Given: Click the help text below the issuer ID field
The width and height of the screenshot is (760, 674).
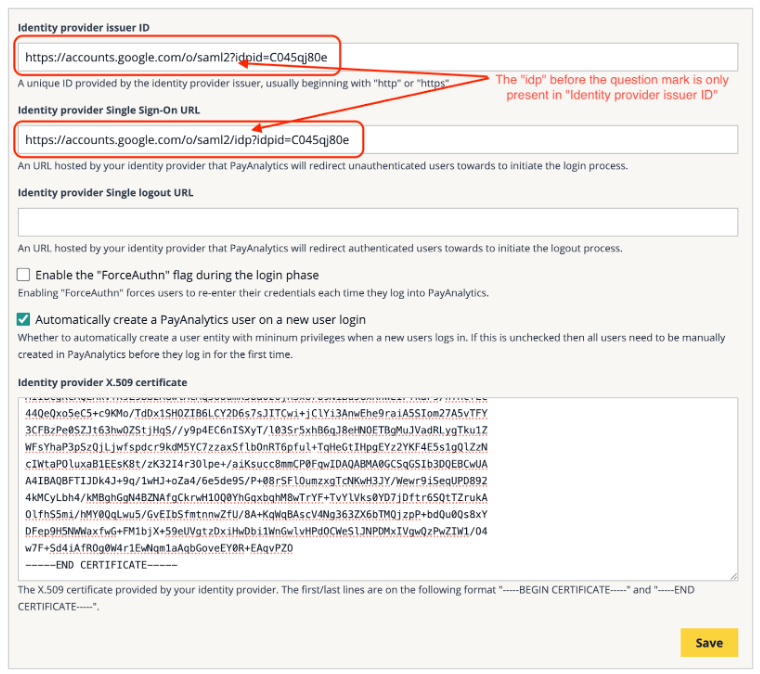Looking at the screenshot, I should coord(232,83).
